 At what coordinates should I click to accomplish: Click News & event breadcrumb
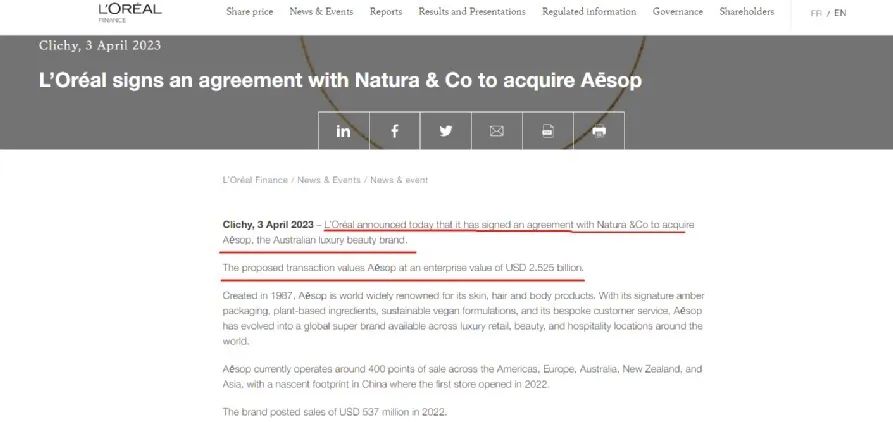tap(399, 180)
